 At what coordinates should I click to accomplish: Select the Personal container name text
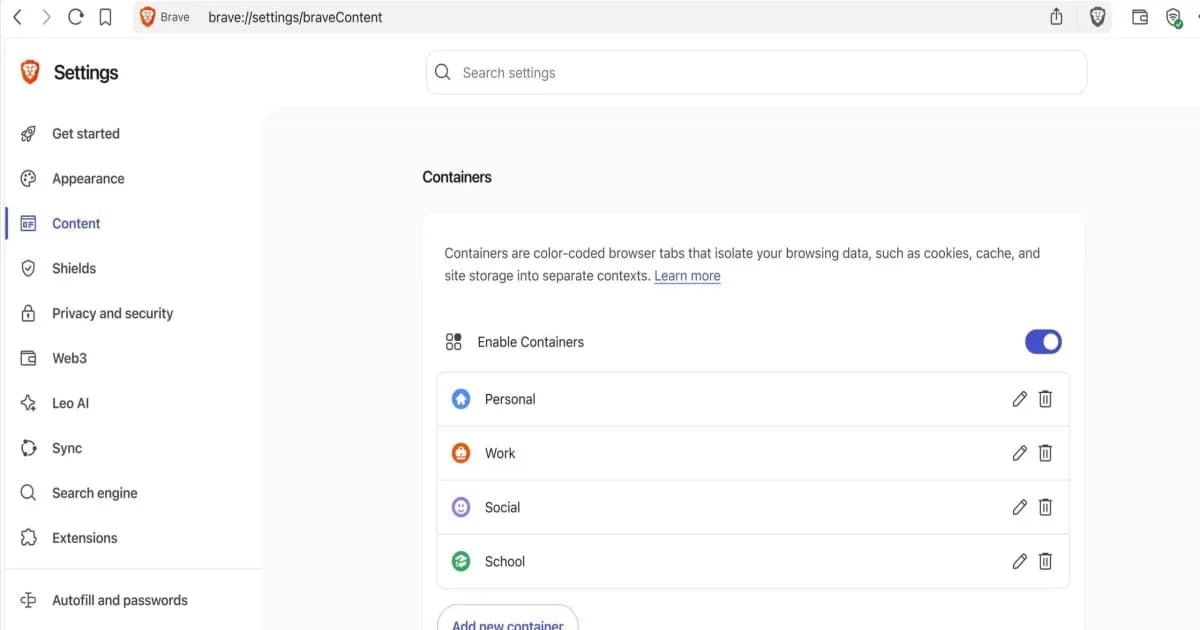pos(510,399)
